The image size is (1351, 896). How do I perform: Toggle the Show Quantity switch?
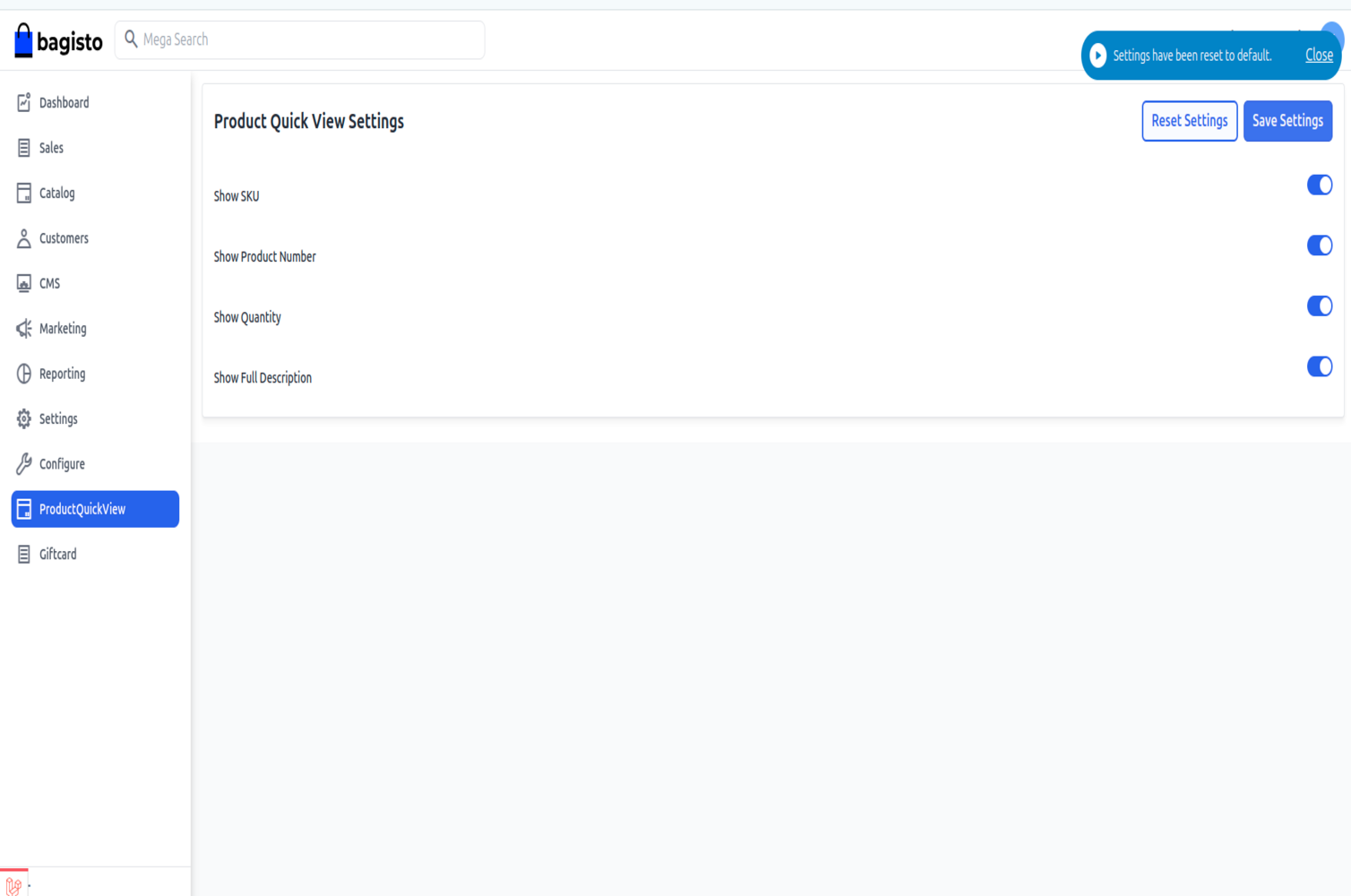[1319, 306]
